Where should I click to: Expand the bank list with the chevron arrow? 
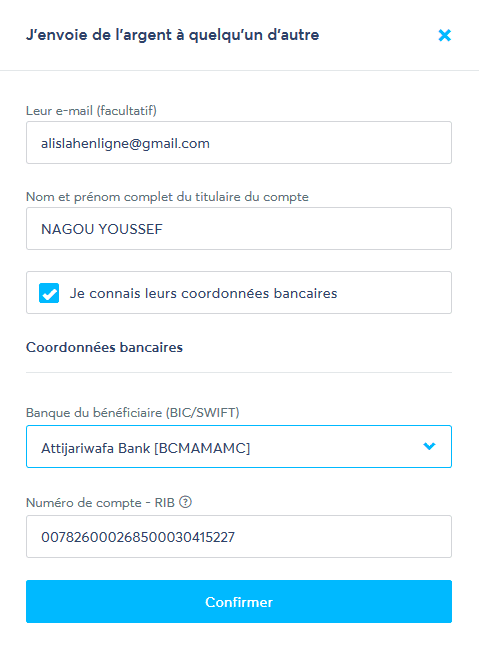tap(429, 446)
